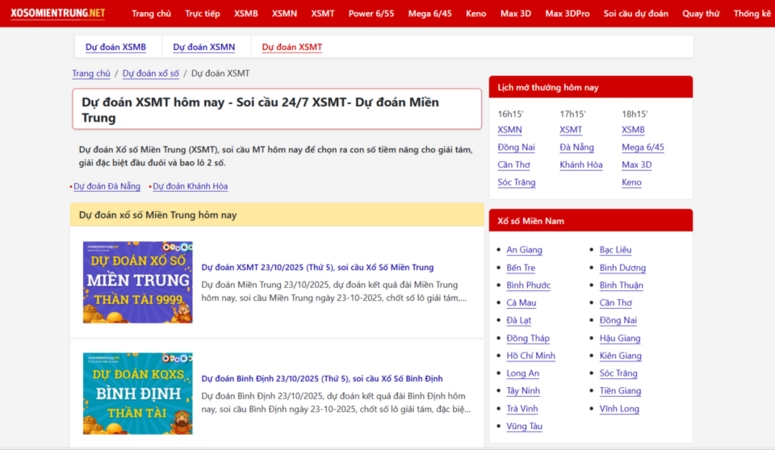Open the Dự đoán XSMT 23/10/2025 article title
This screenshot has width=775, height=450.
coord(317,268)
